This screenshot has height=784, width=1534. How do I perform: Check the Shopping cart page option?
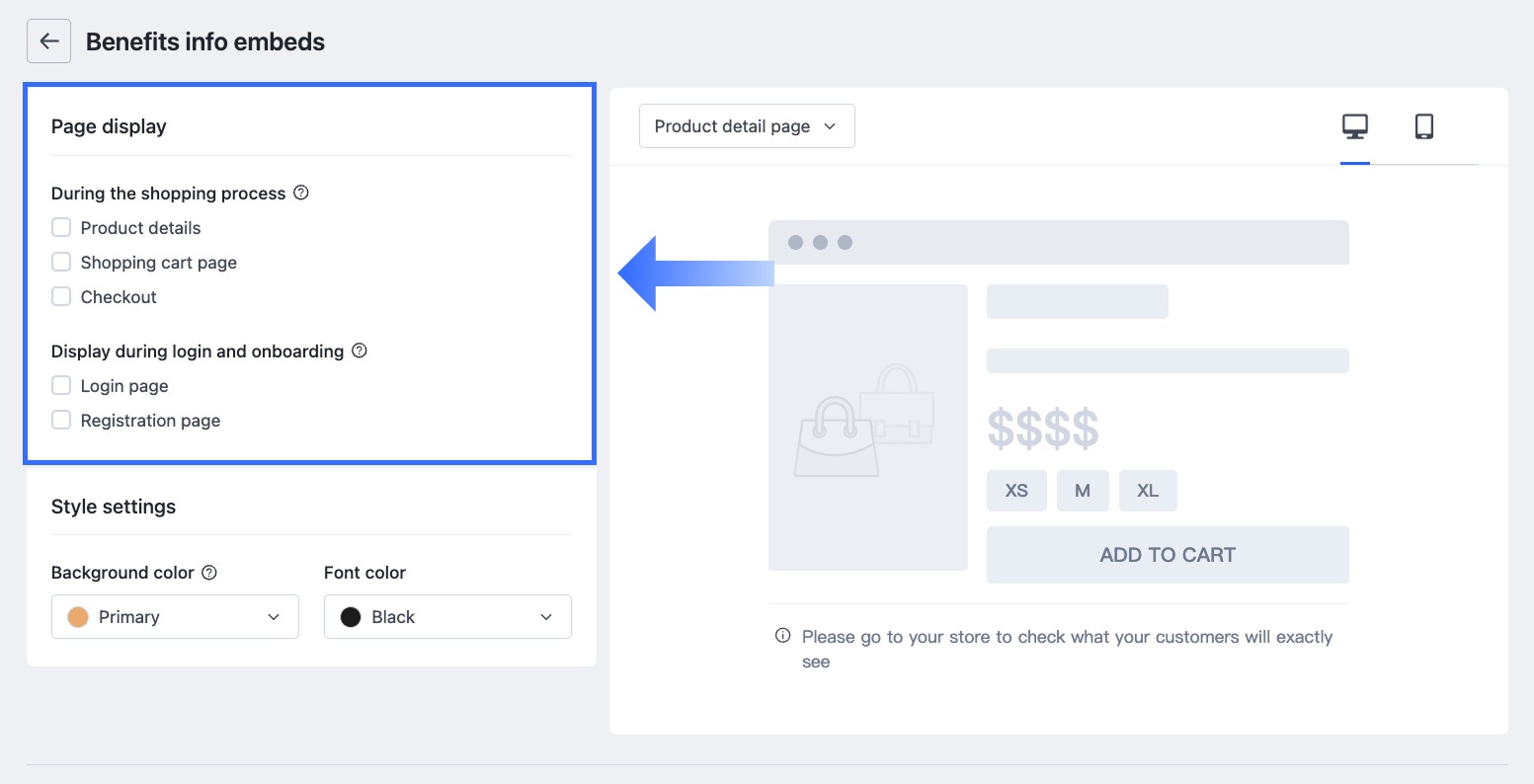(x=61, y=263)
